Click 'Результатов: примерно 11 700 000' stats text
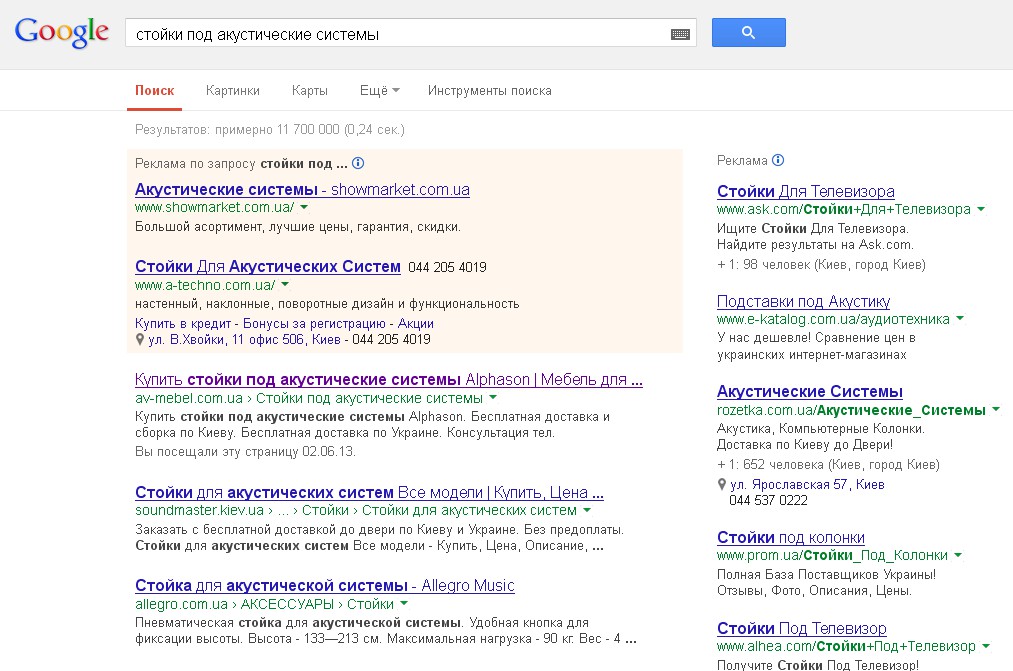The width and height of the screenshot is (1013, 671). (x=269, y=129)
